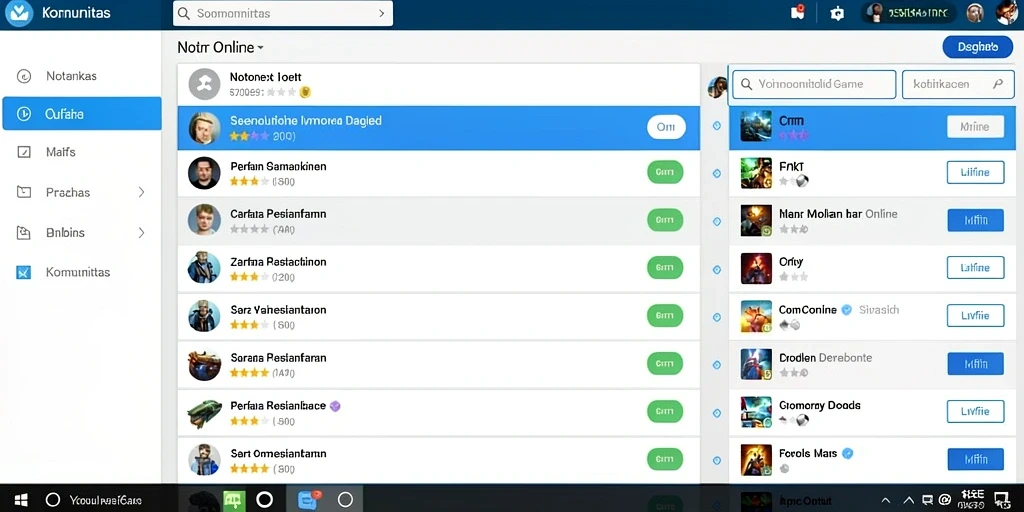
Task: Toggle green button on Sarz Vahesiantanon row
Action: click(x=665, y=315)
